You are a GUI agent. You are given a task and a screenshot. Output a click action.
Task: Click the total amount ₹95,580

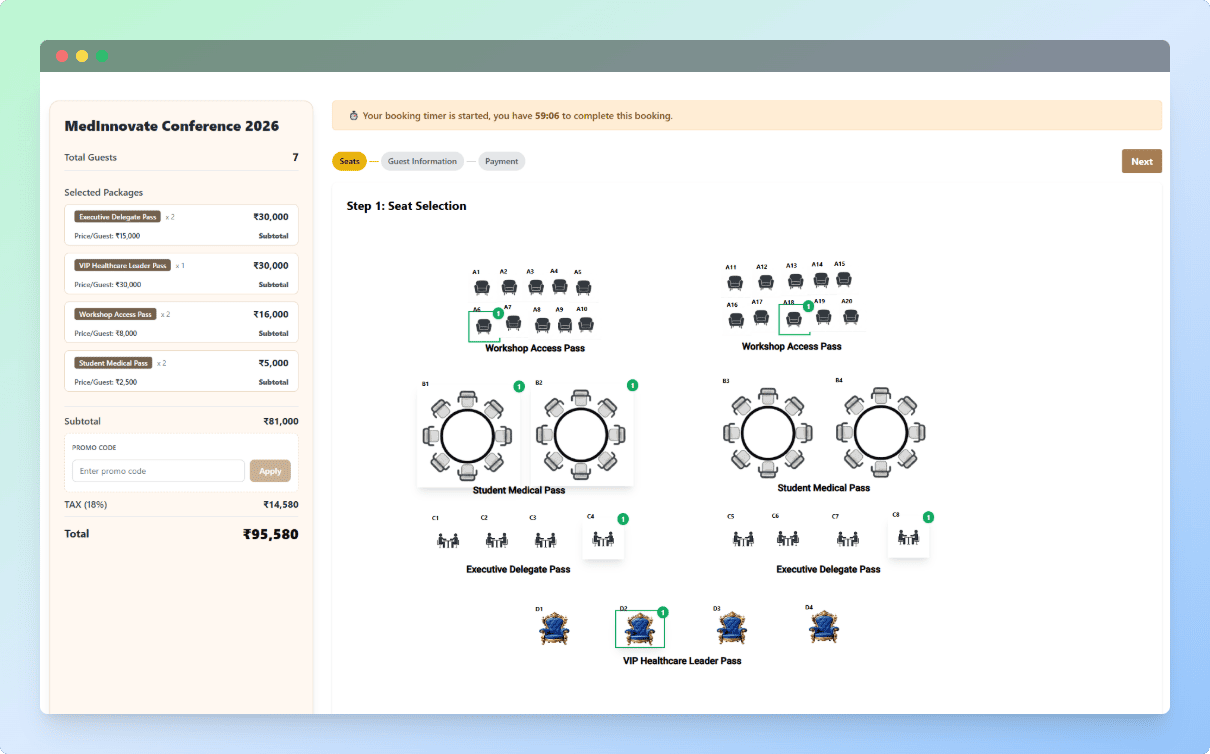(270, 534)
